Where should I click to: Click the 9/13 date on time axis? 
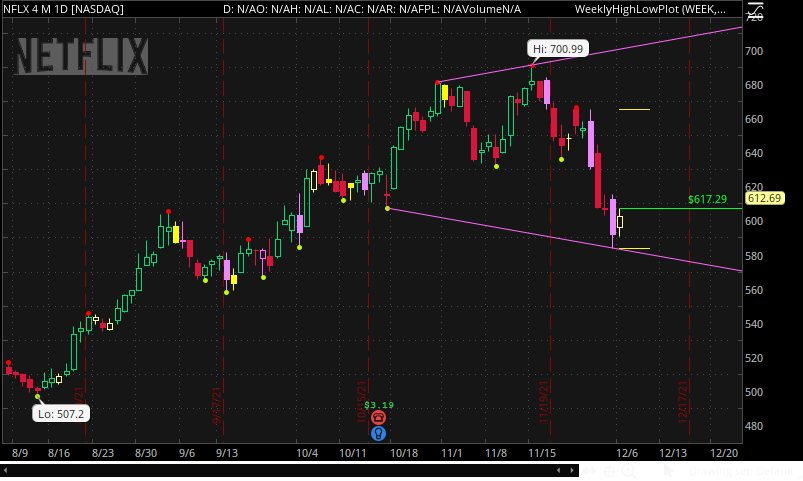227,453
